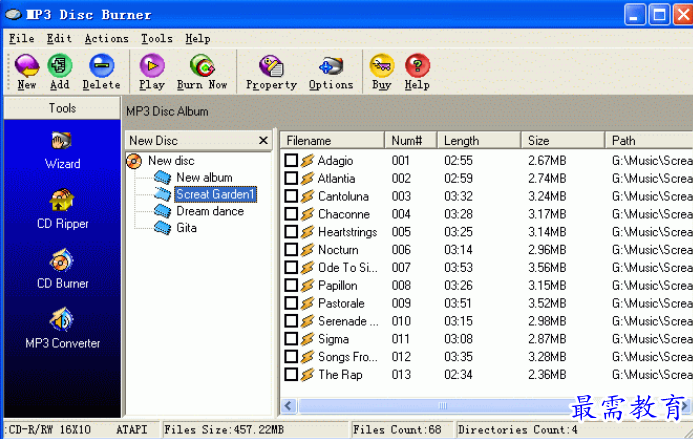The height and width of the screenshot is (439, 693).
Task: Close the New Disc panel
Action: 263,140
